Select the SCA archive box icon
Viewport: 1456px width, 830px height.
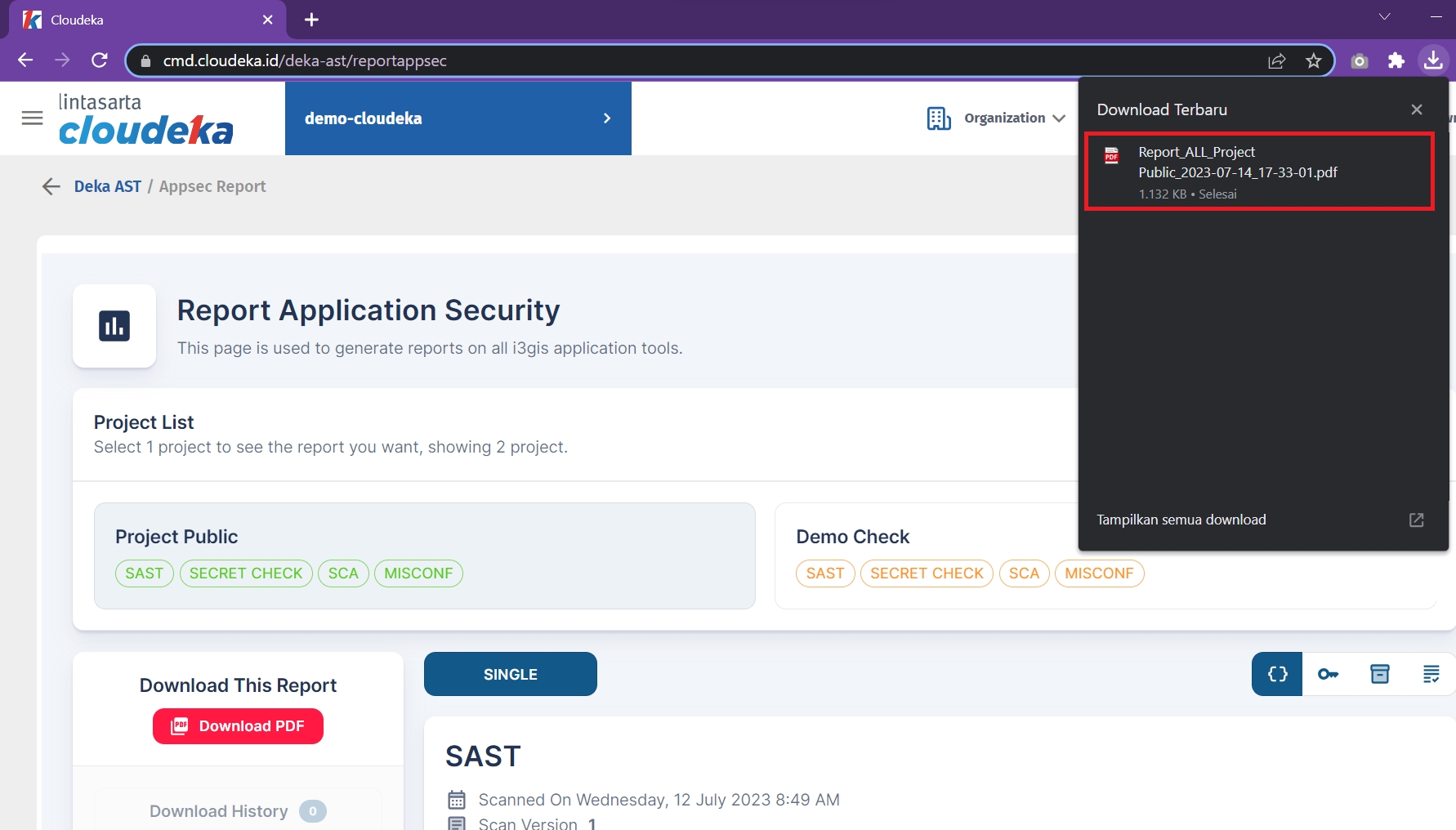[1379, 674]
